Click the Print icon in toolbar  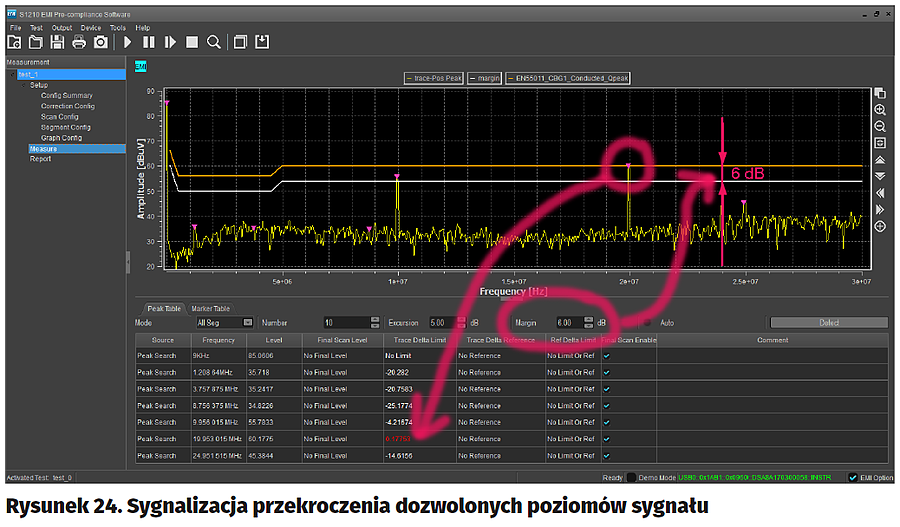(78, 43)
